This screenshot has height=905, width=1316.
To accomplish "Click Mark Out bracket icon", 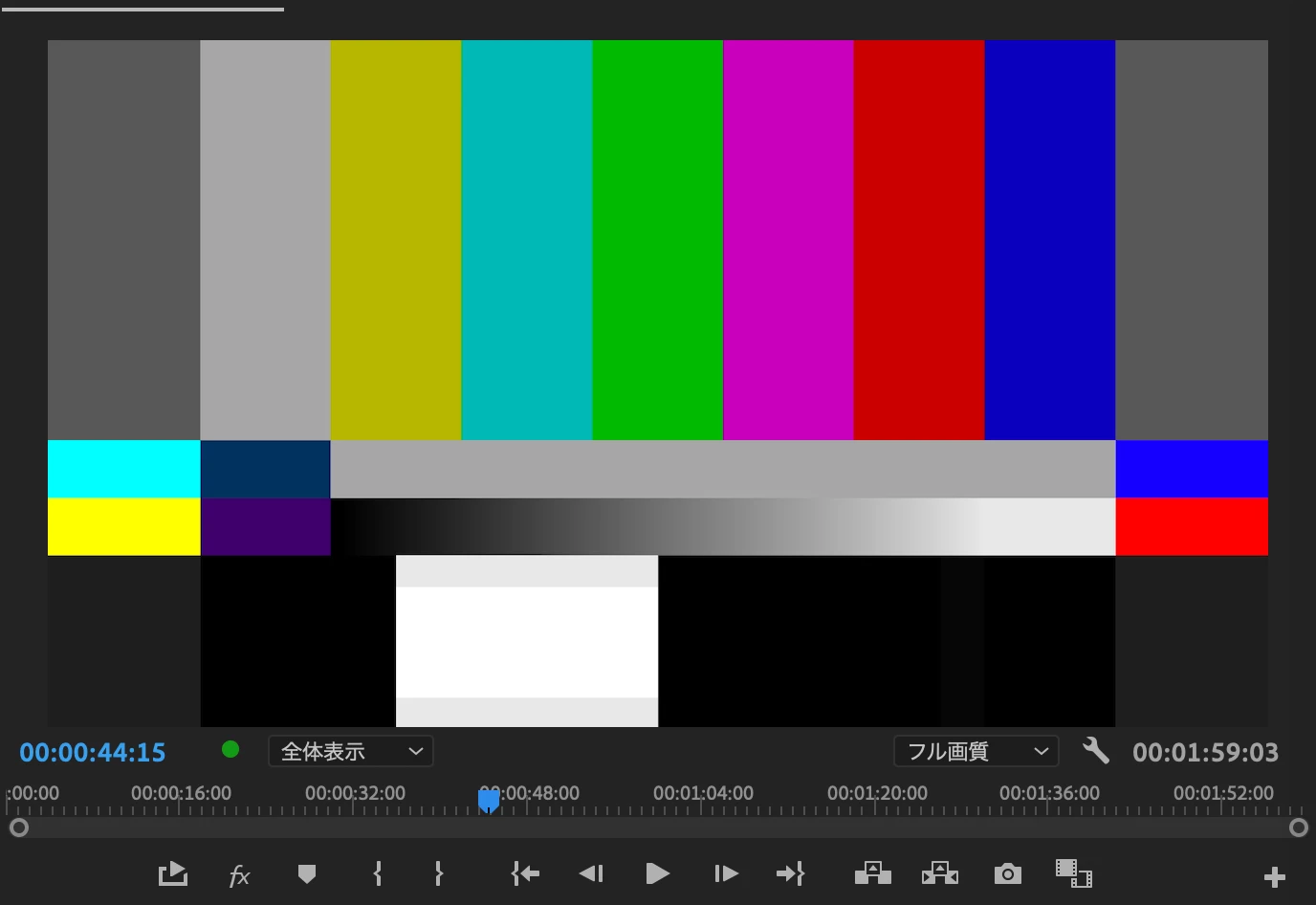I will 438,873.
